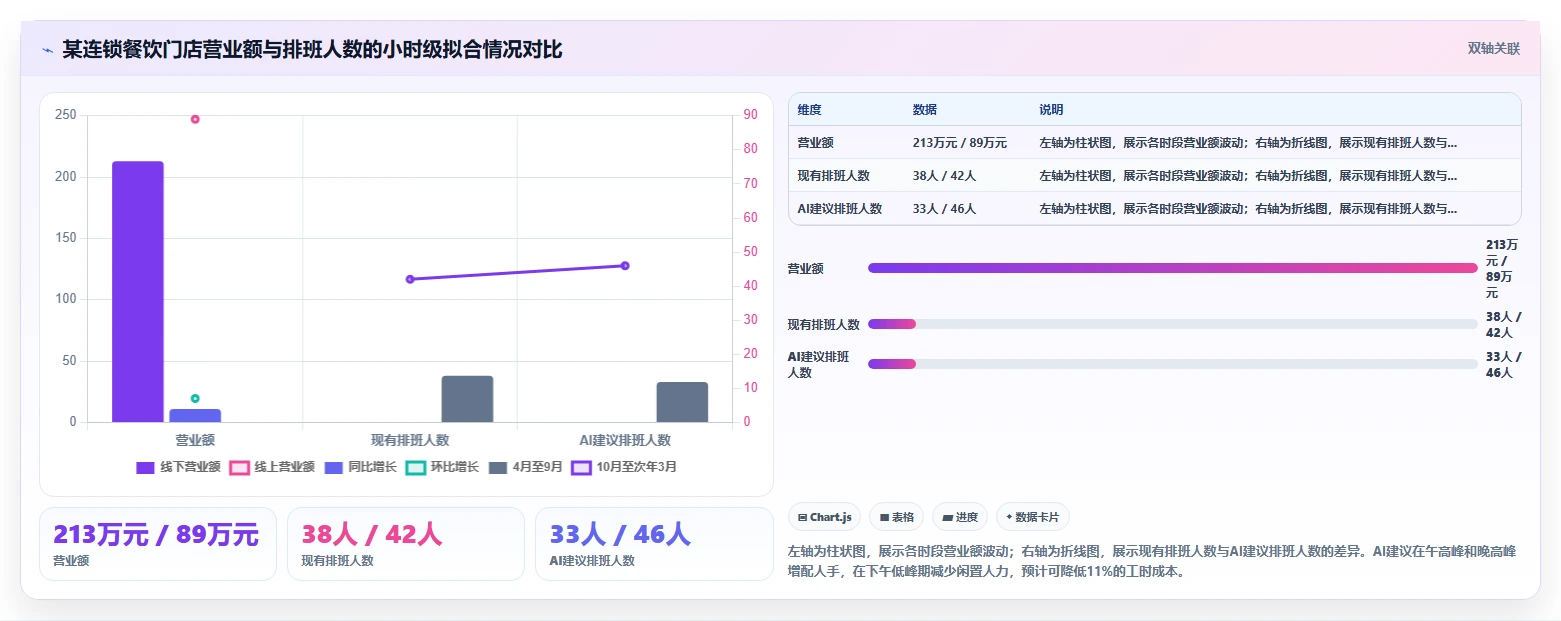Click the pink 线上营业额 color swatch in legend
This screenshot has width=1561, height=621.
pyautogui.click(x=239, y=467)
